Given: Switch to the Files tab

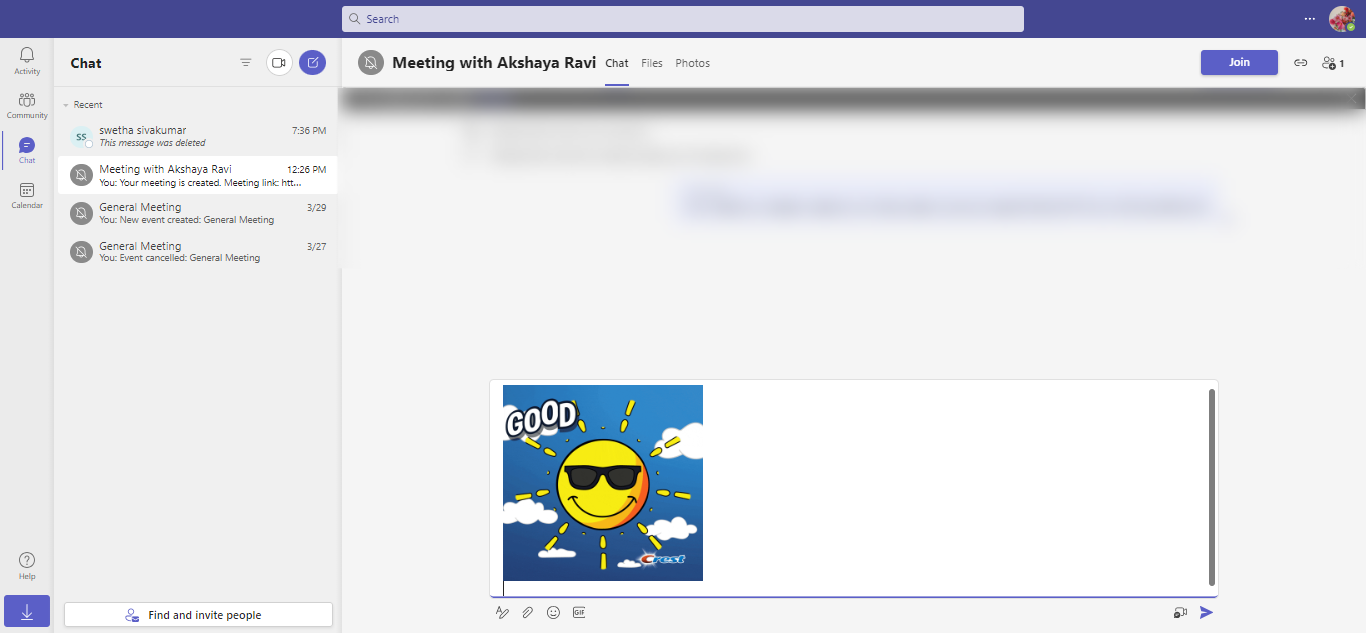Looking at the screenshot, I should click(652, 63).
